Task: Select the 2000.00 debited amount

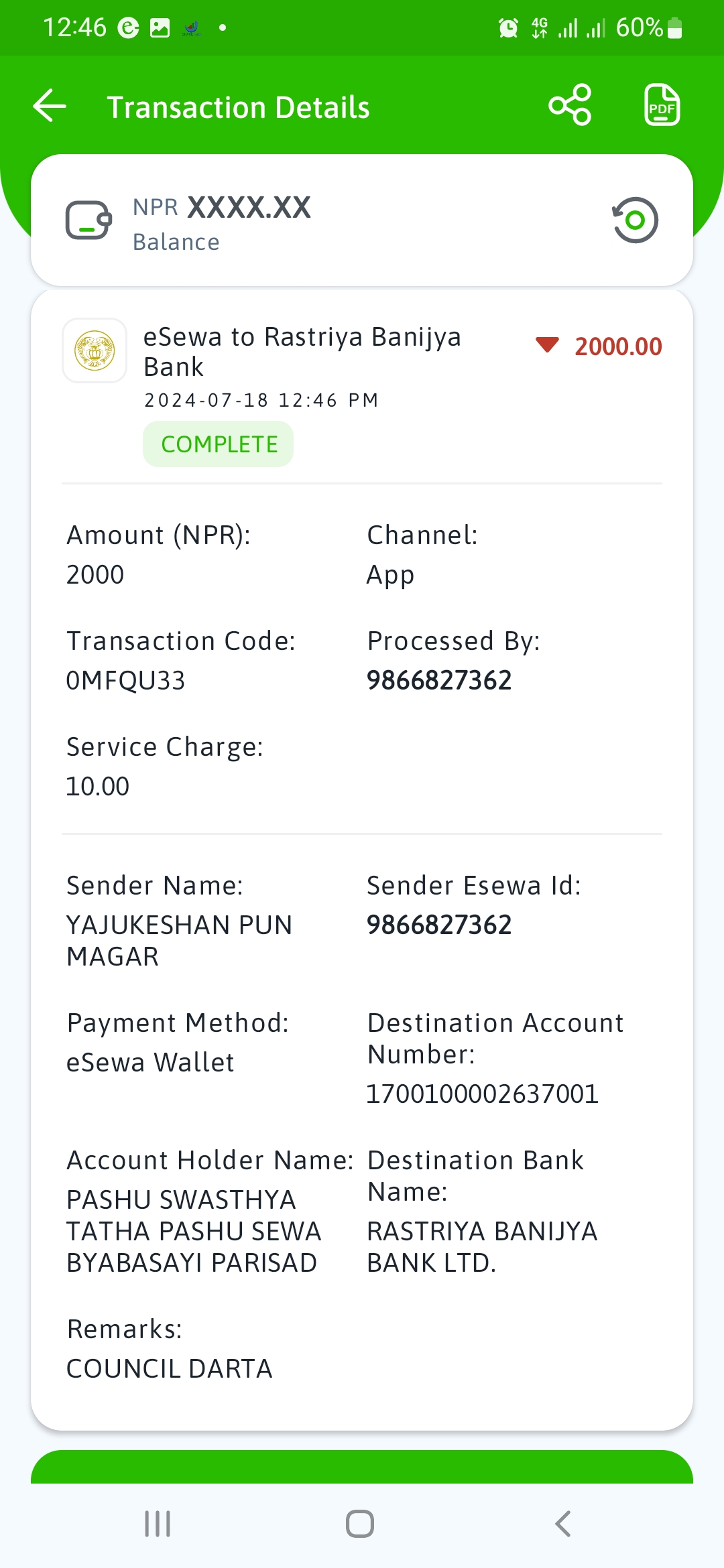Action: coord(618,346)
